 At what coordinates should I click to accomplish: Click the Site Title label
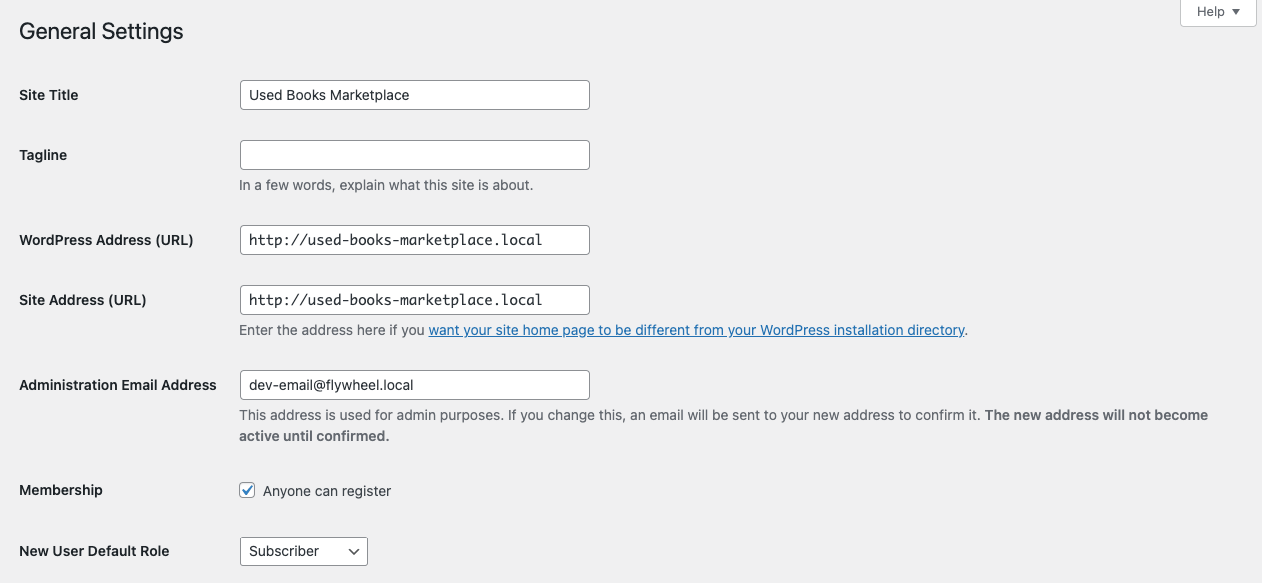point(49,95)
